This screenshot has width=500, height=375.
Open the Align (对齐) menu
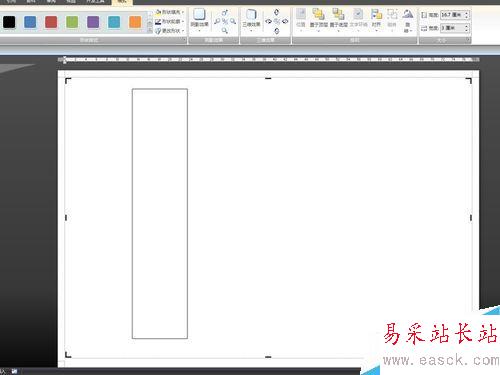pyautogui.click(x=376, y=19)
